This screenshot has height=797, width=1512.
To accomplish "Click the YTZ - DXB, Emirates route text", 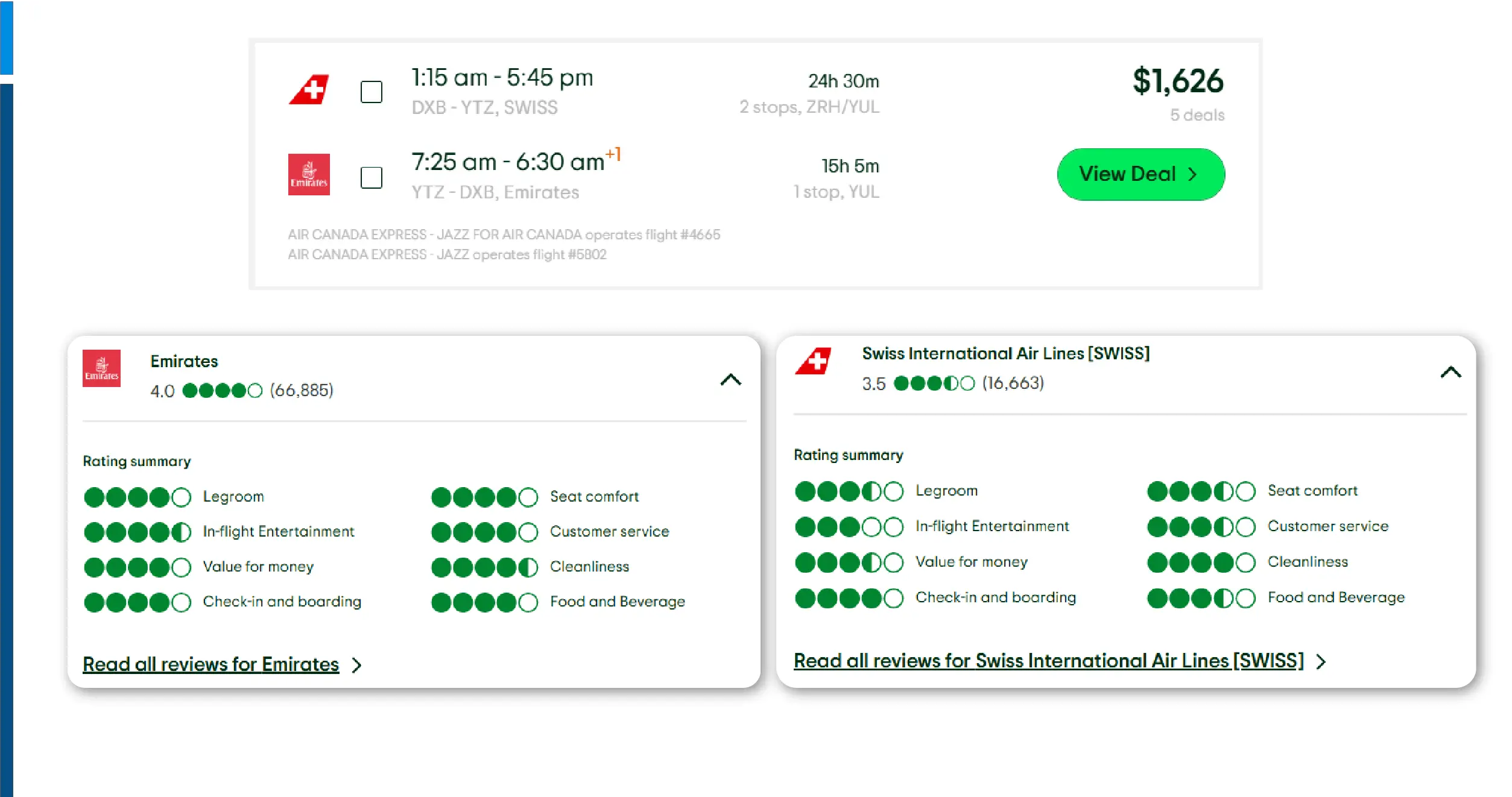I will pos(495,192).
